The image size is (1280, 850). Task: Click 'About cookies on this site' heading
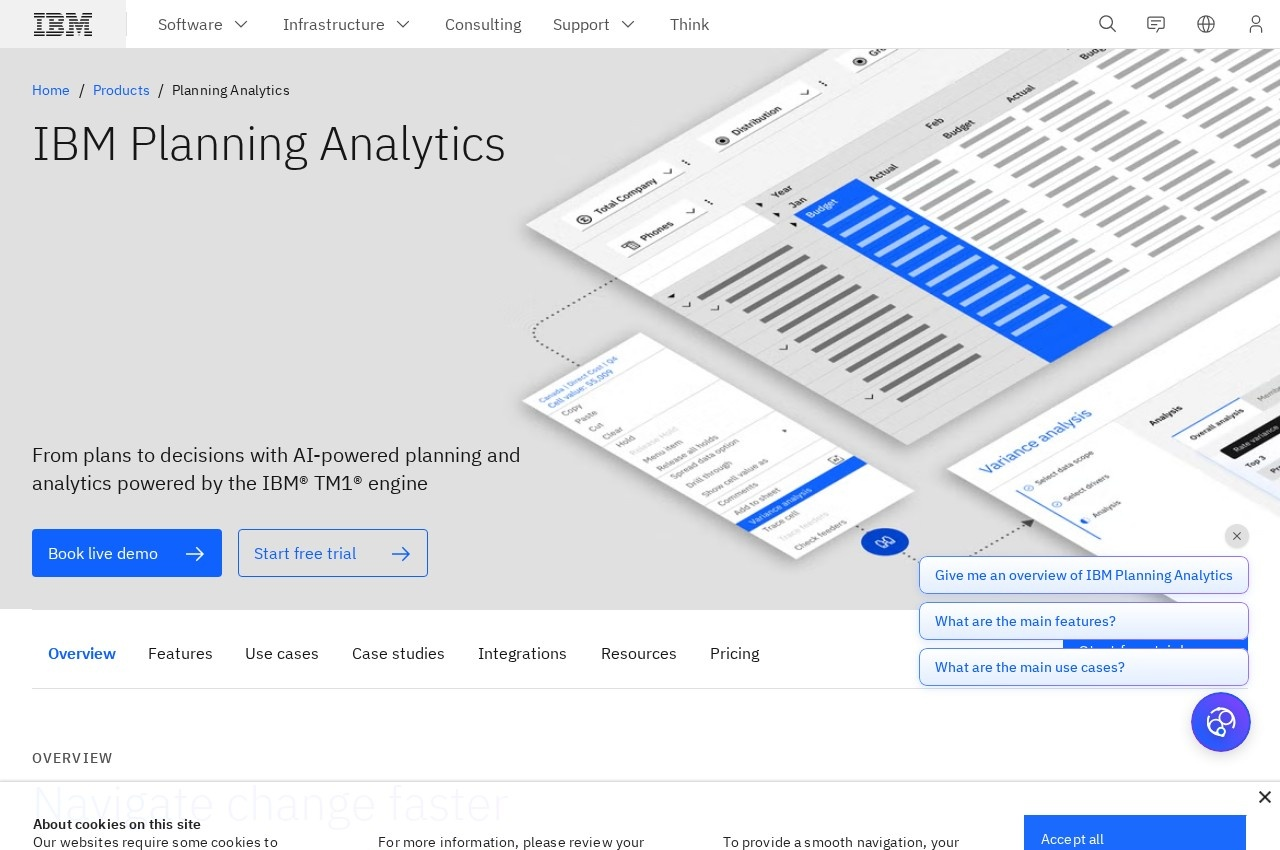pyautogui.click(x=117, y=824)
